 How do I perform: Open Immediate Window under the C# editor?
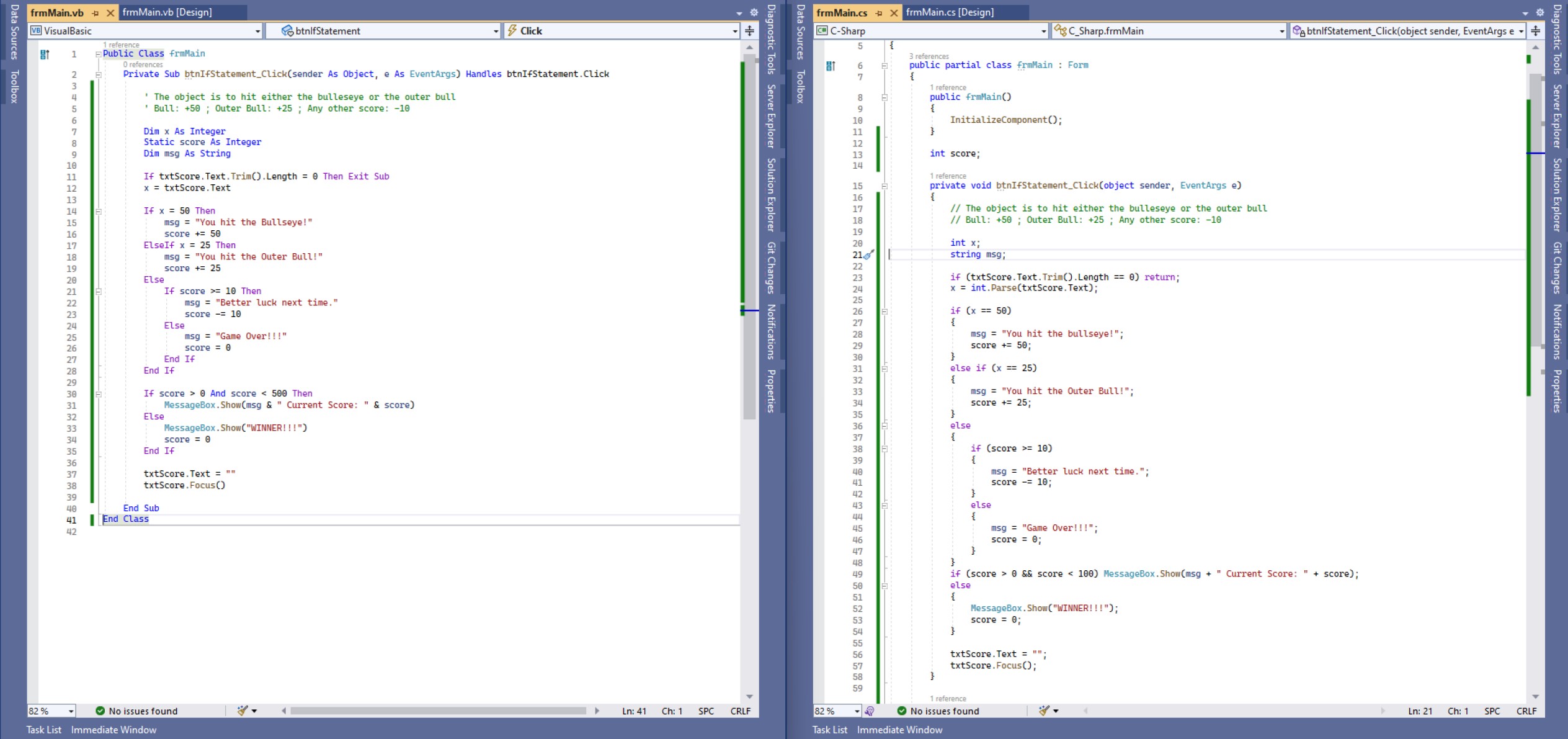point(899,730)
